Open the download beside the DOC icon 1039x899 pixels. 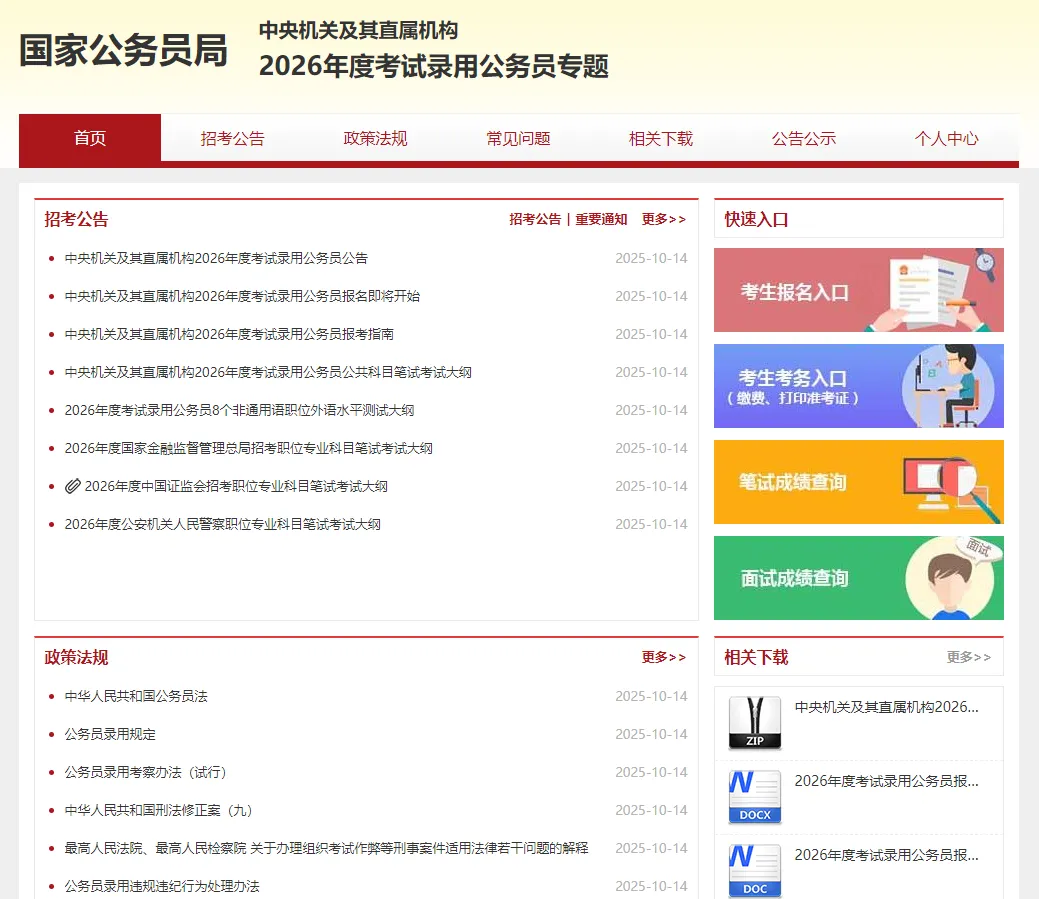click(887, 855)
